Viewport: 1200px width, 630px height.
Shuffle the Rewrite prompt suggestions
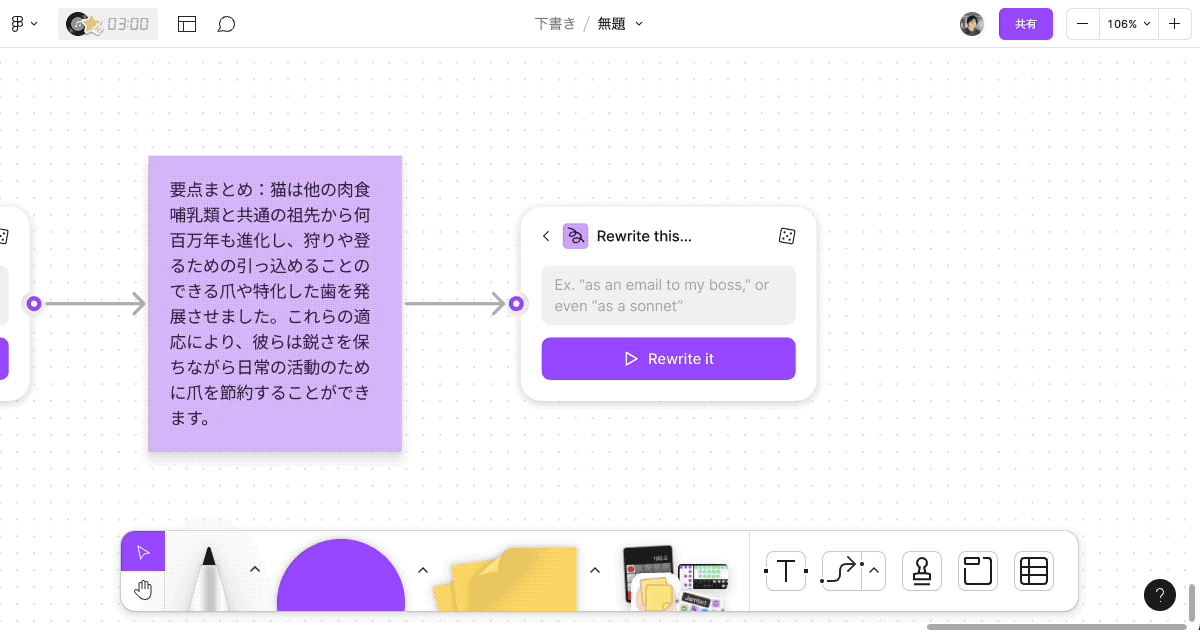[787, 236]
